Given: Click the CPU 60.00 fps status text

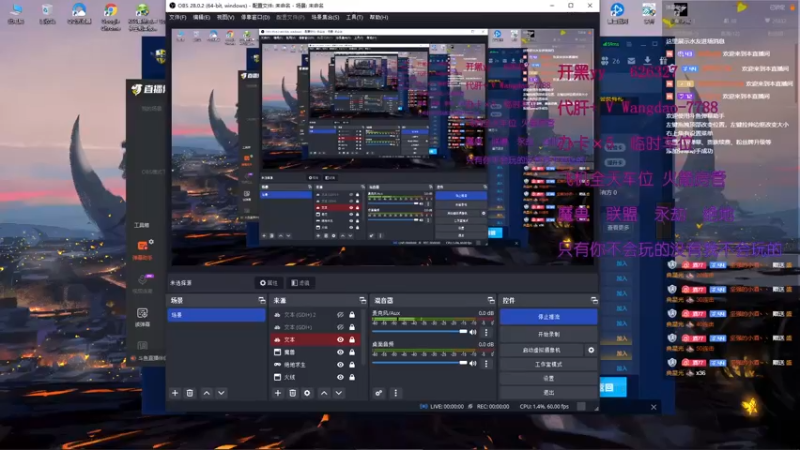Looking at the screenshot, I should pyautogui.click(x=544, y=407).
